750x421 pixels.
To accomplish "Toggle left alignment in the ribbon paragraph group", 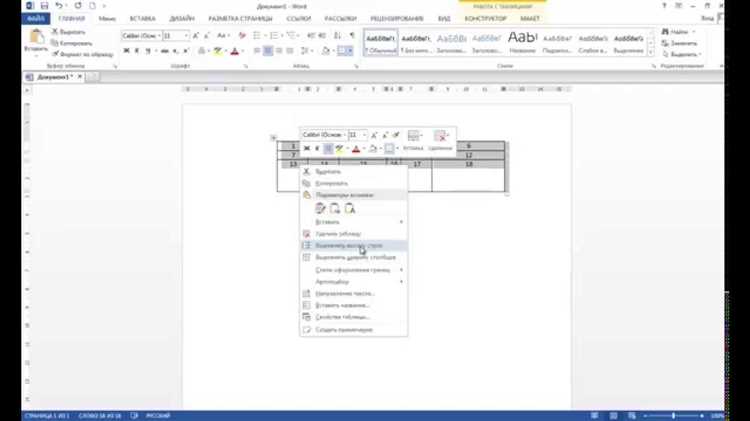I will point(257,51).
